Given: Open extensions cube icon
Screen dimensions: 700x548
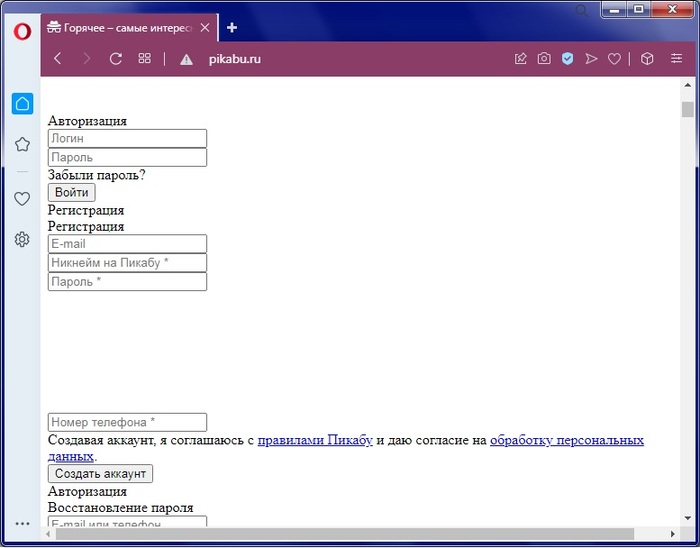Looking at the screenshot, I should (647, 58).
